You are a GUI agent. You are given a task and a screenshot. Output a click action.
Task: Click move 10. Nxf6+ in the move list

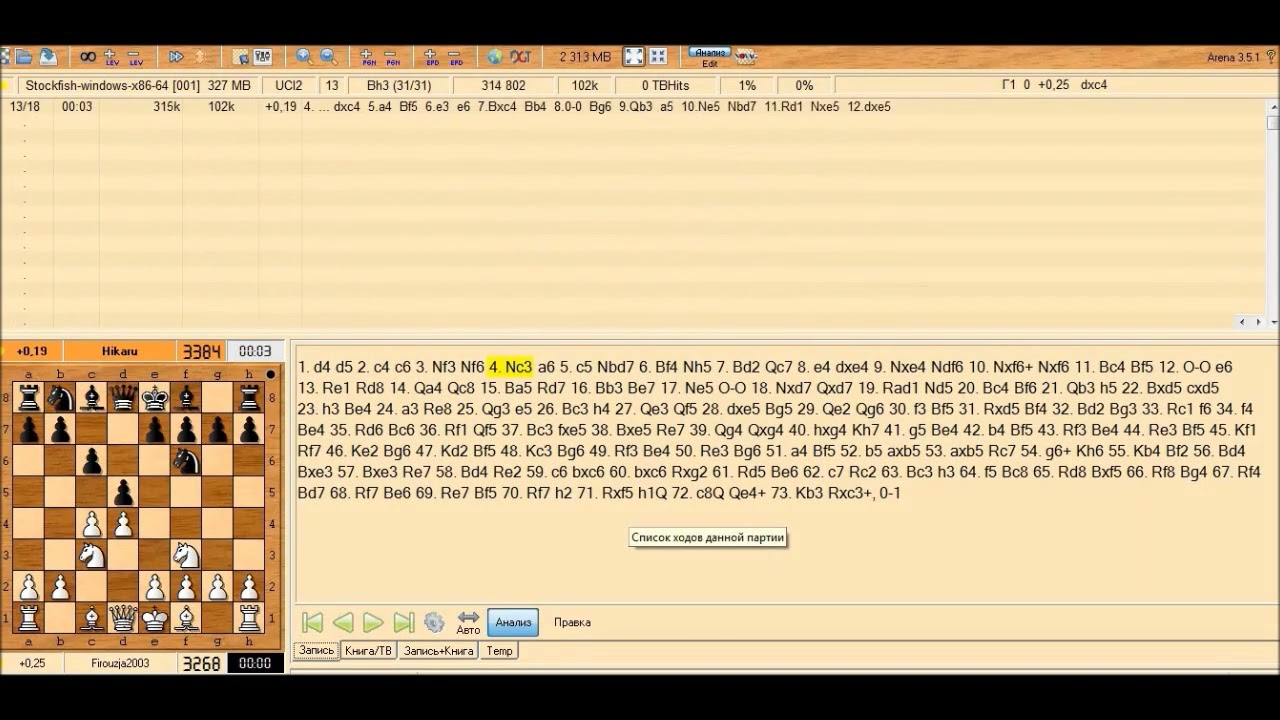point(999,367)
